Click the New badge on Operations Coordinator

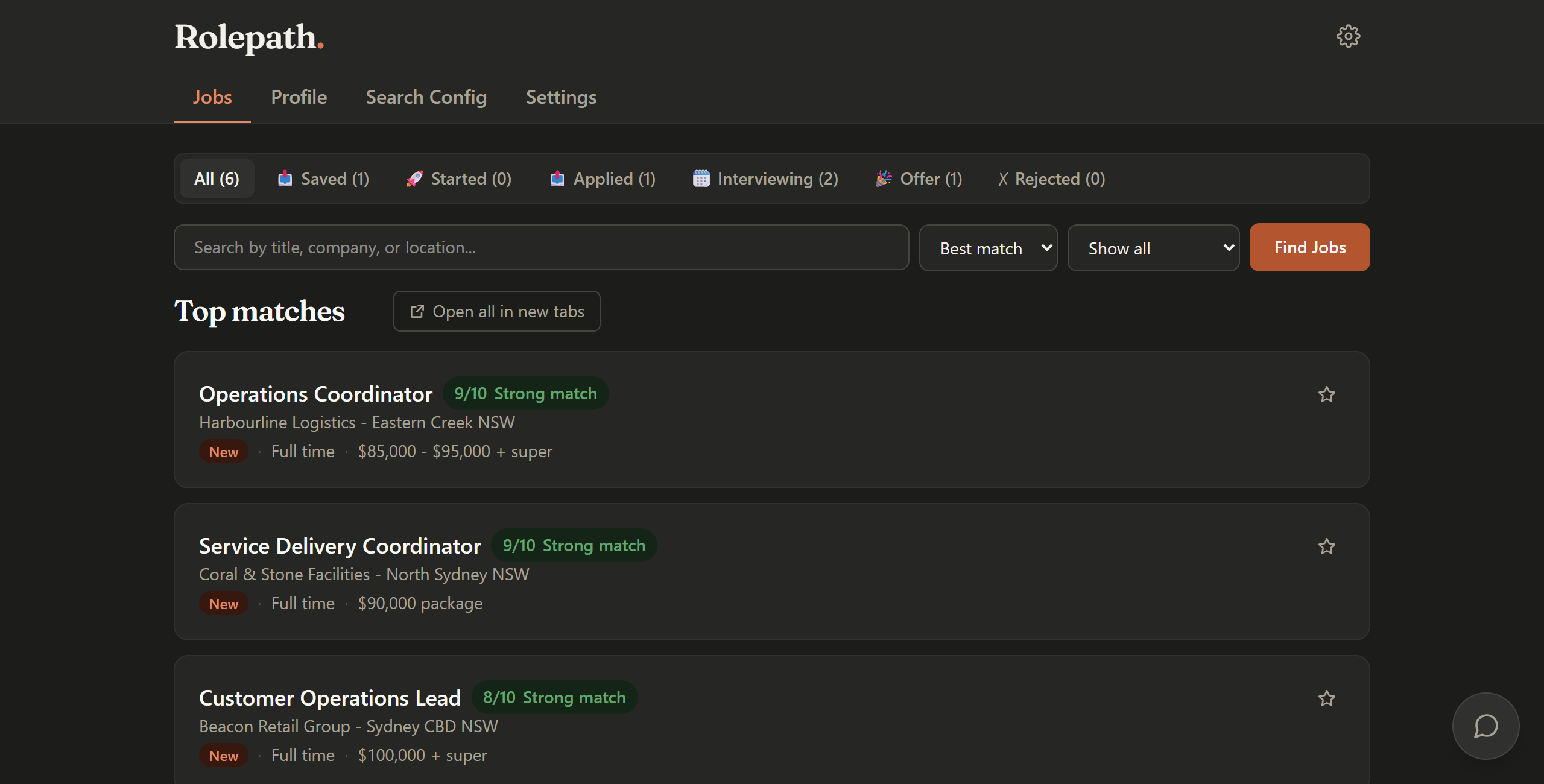223,452
